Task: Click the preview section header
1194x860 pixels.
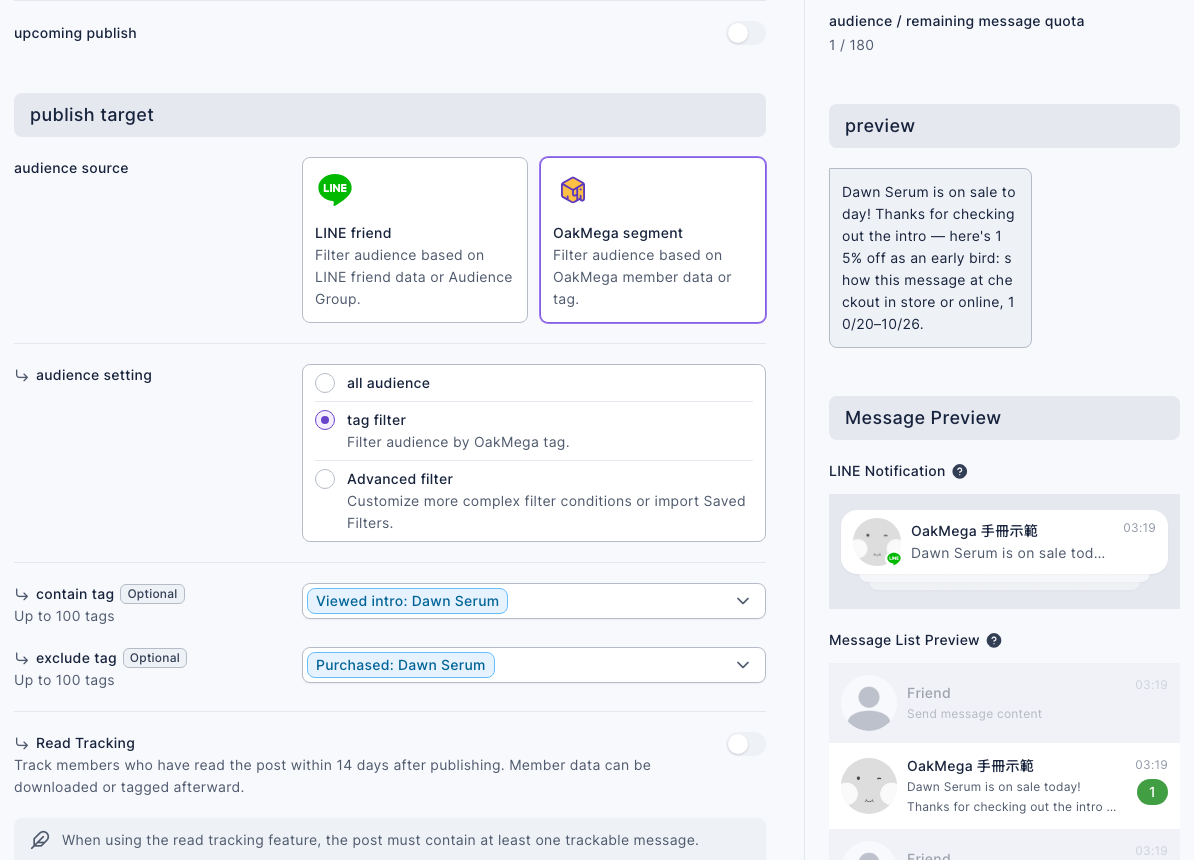Action: (x=1004, y=126)
